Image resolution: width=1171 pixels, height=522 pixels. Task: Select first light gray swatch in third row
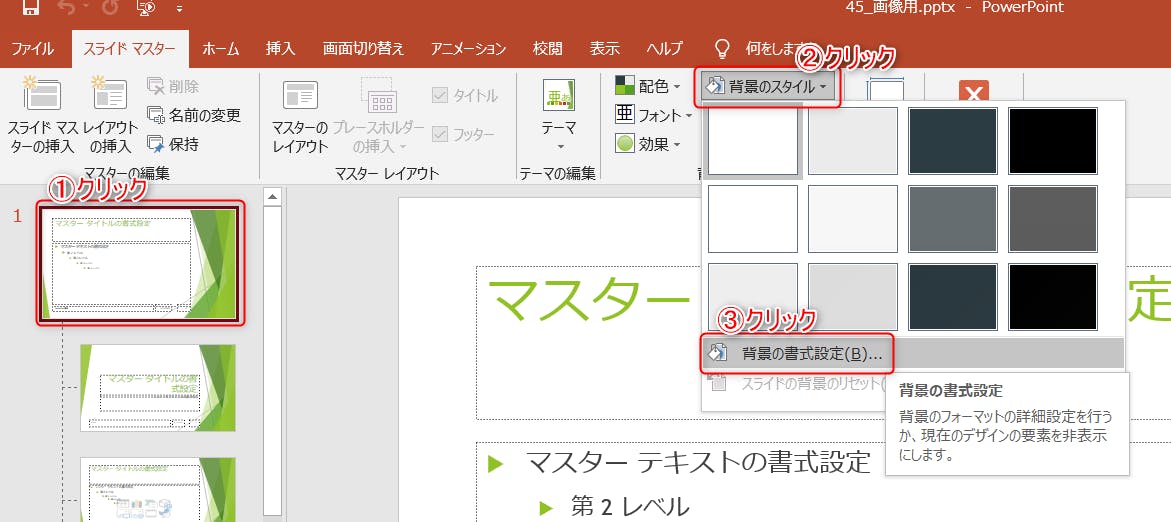753,296
